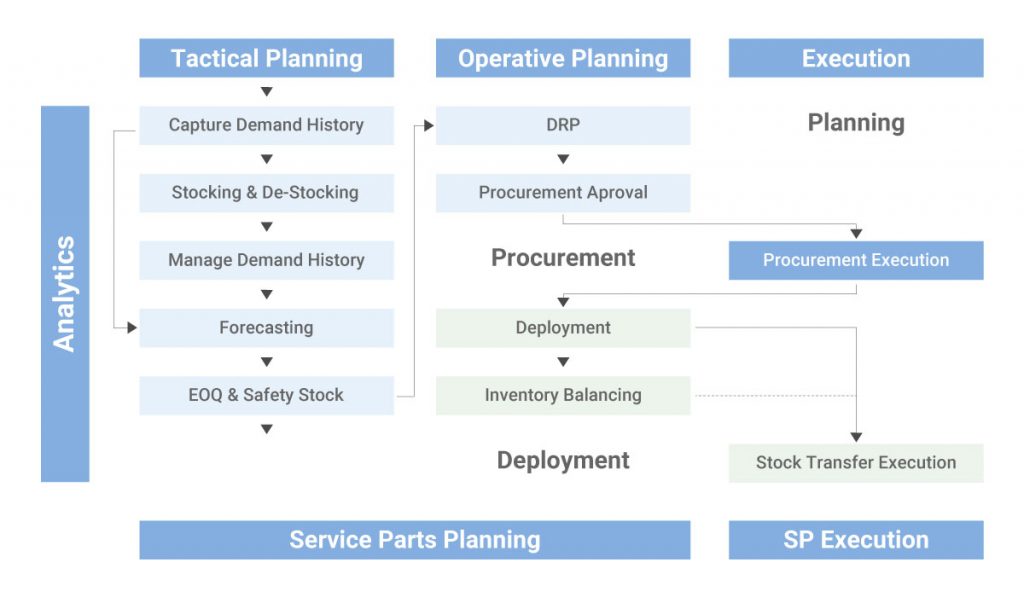Select the Capture Demand History box

(266, 125)
